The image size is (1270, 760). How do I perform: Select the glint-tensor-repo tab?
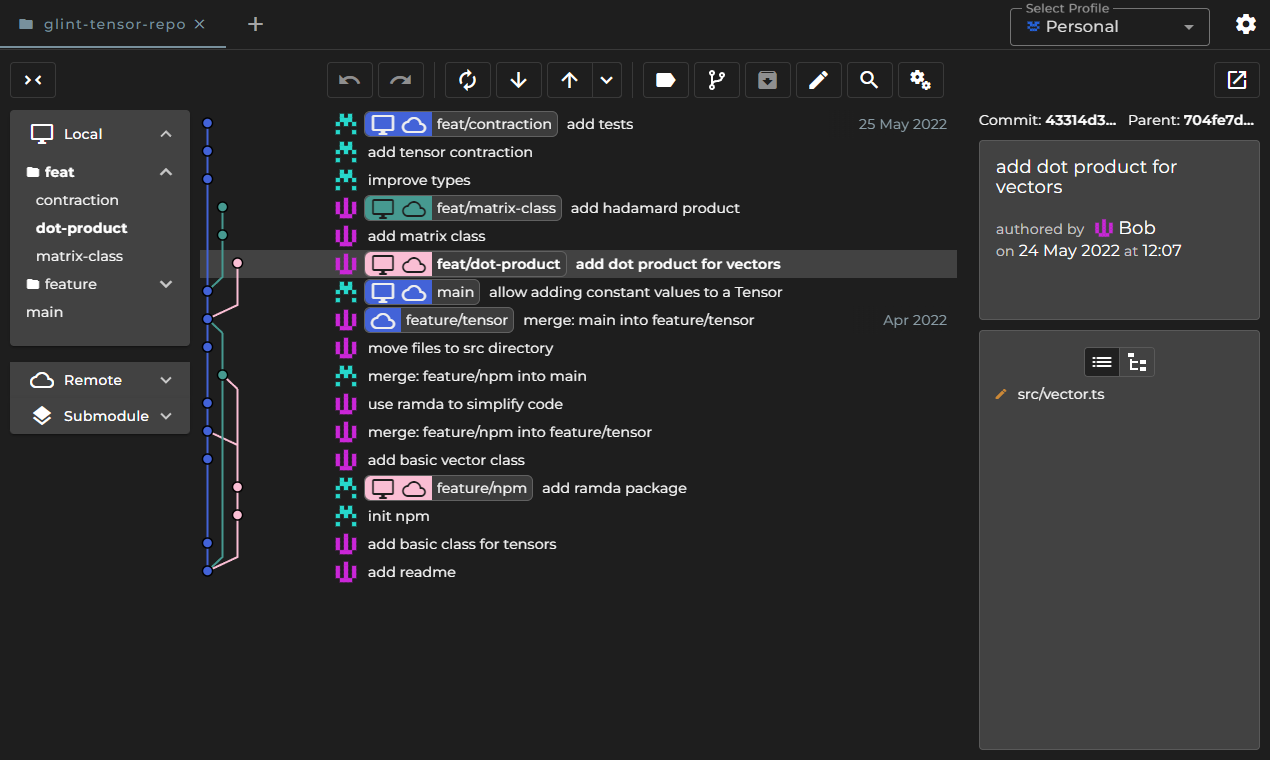[x=113, y=24]
